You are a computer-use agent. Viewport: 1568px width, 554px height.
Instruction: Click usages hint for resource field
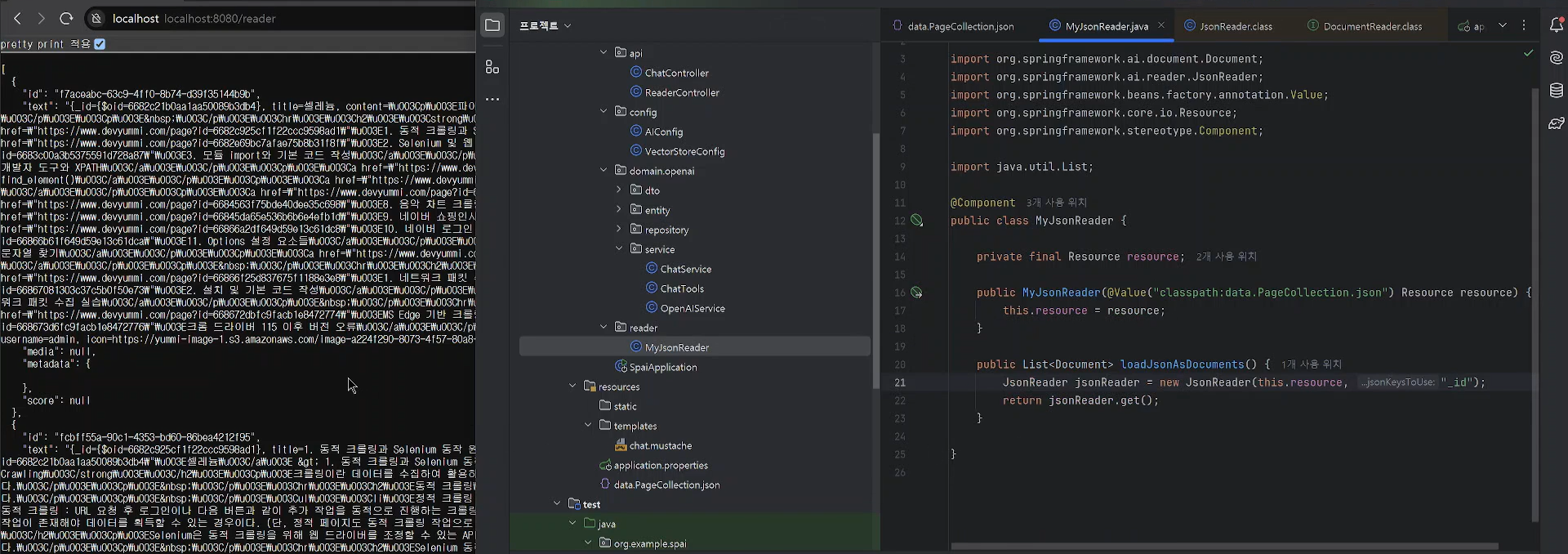tap(1227, 257)
